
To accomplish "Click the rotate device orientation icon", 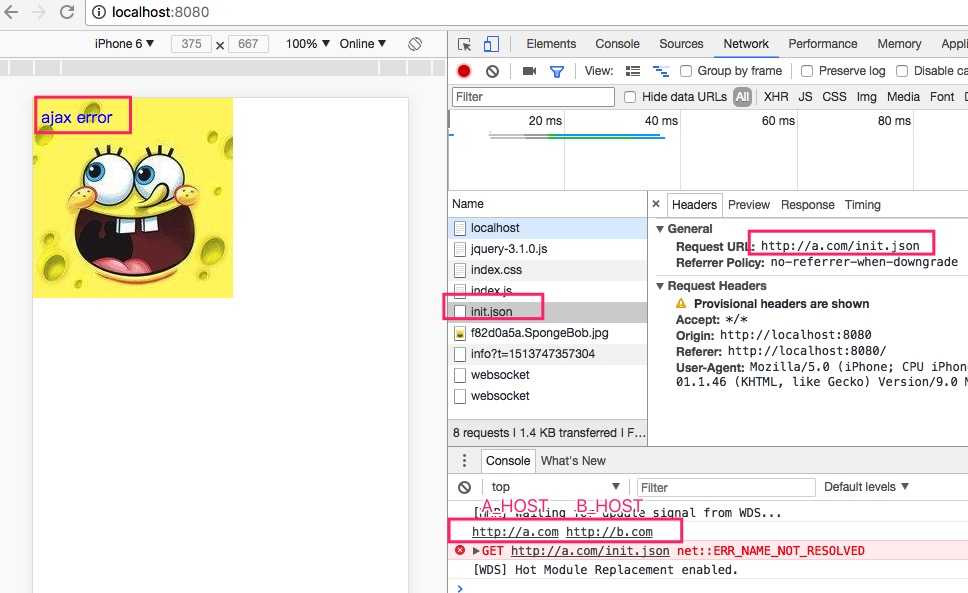I will pyautogui.click(x=415, y=44).
